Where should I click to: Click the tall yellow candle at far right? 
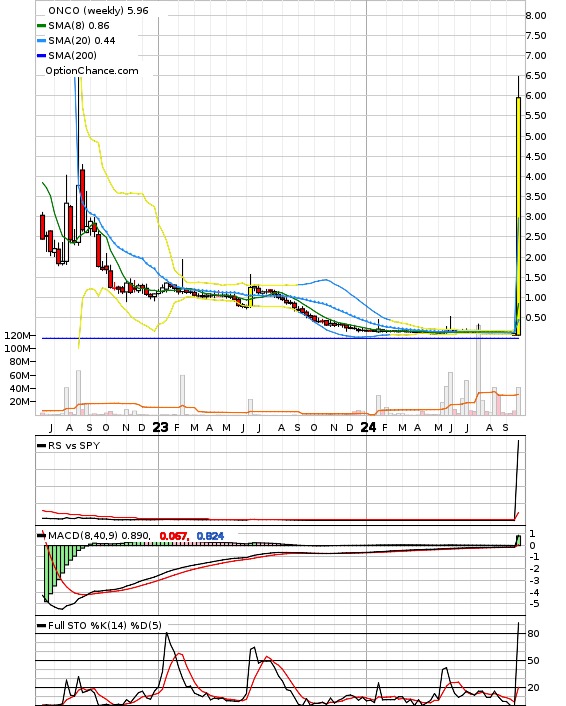coord(518,216)
